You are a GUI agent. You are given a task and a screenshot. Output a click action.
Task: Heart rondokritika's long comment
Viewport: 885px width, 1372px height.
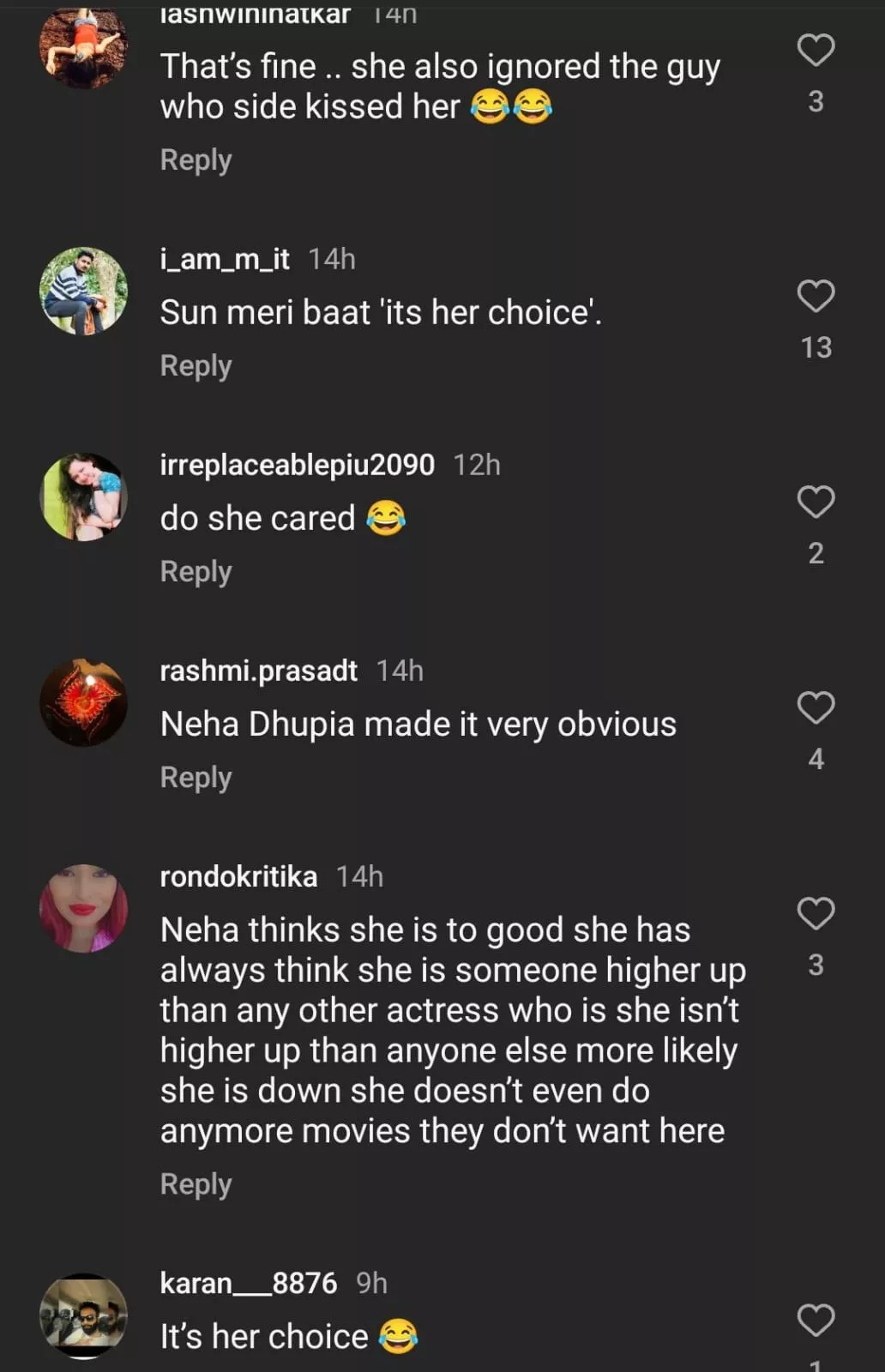(x=816, y=913)
